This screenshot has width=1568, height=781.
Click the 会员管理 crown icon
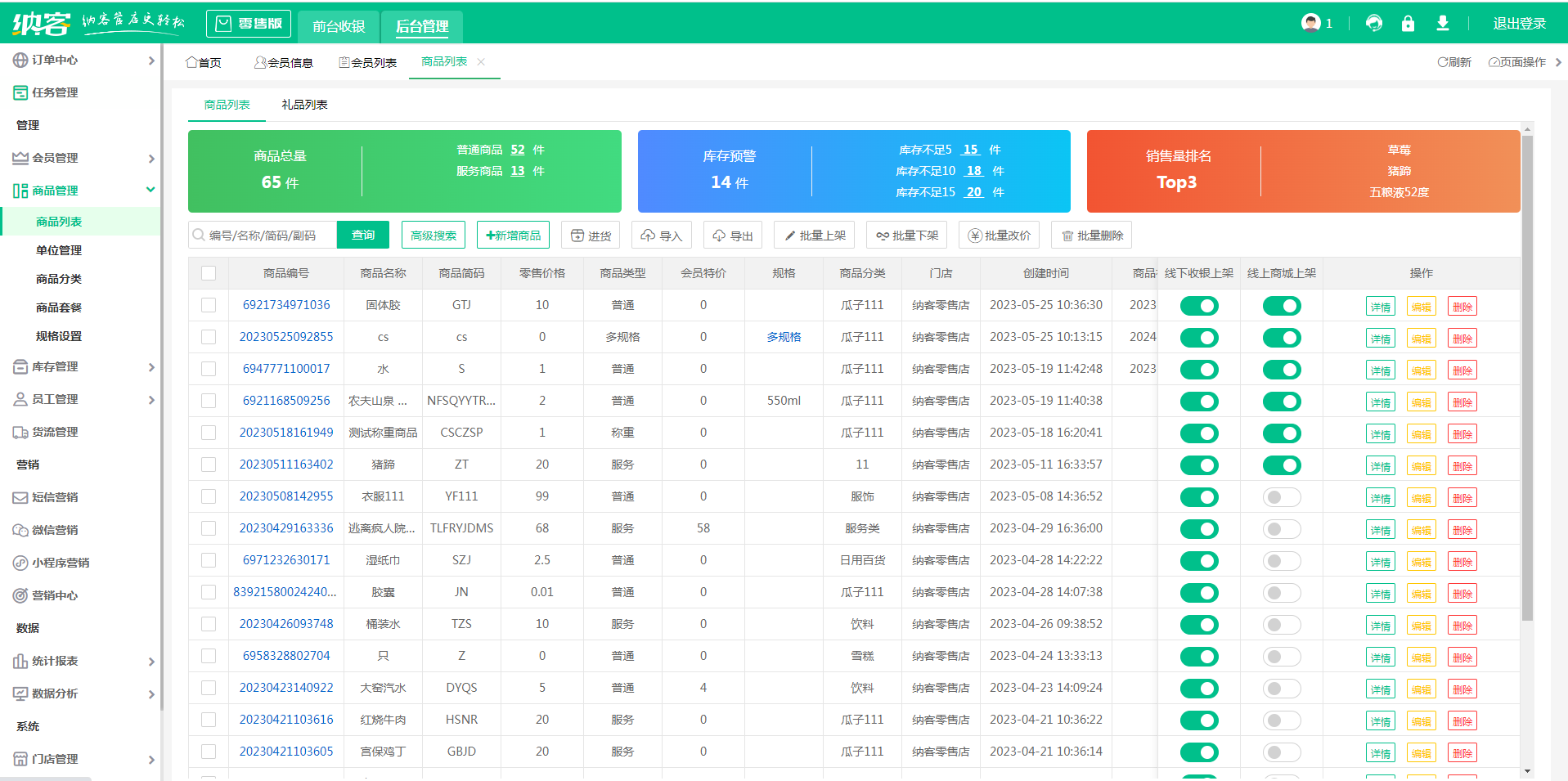coord(20,158)
